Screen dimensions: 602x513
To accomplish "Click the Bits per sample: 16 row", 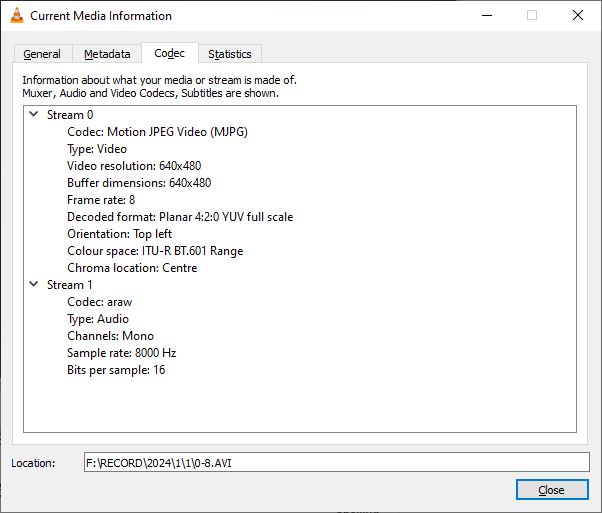I will [116, 370].
